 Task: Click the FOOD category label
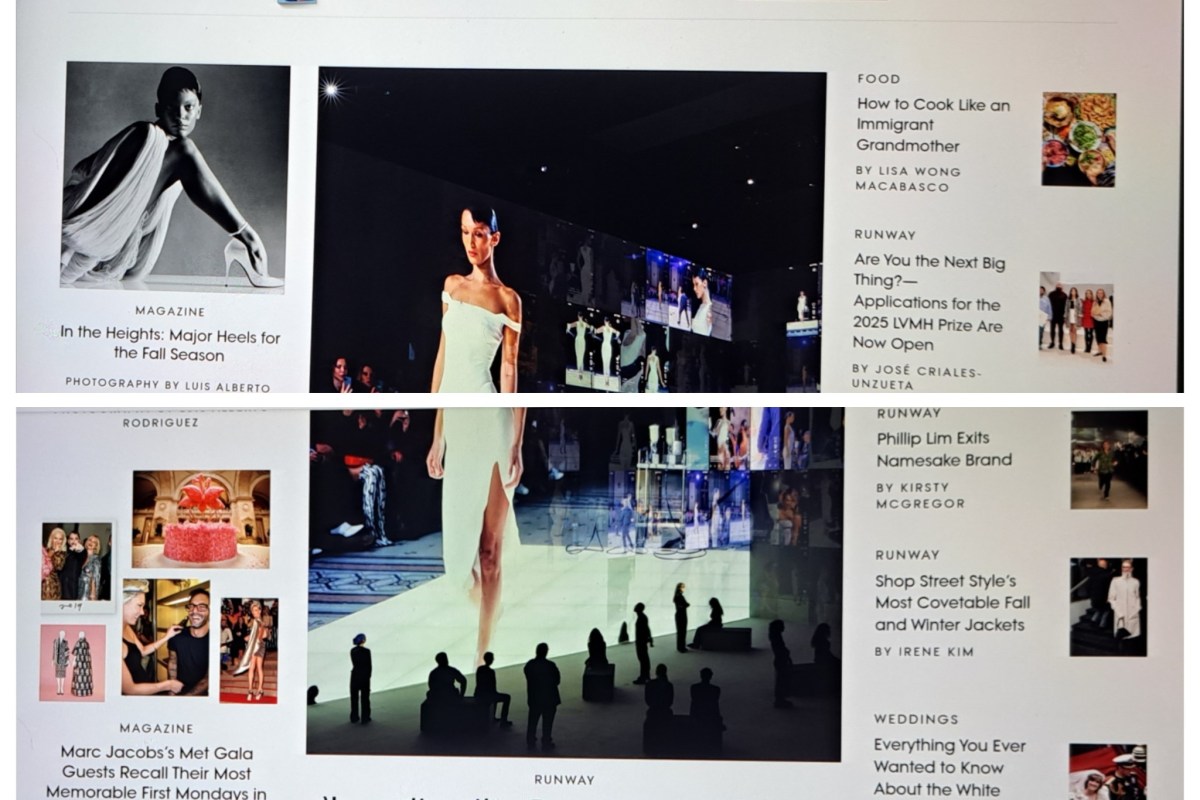[878, 78]
